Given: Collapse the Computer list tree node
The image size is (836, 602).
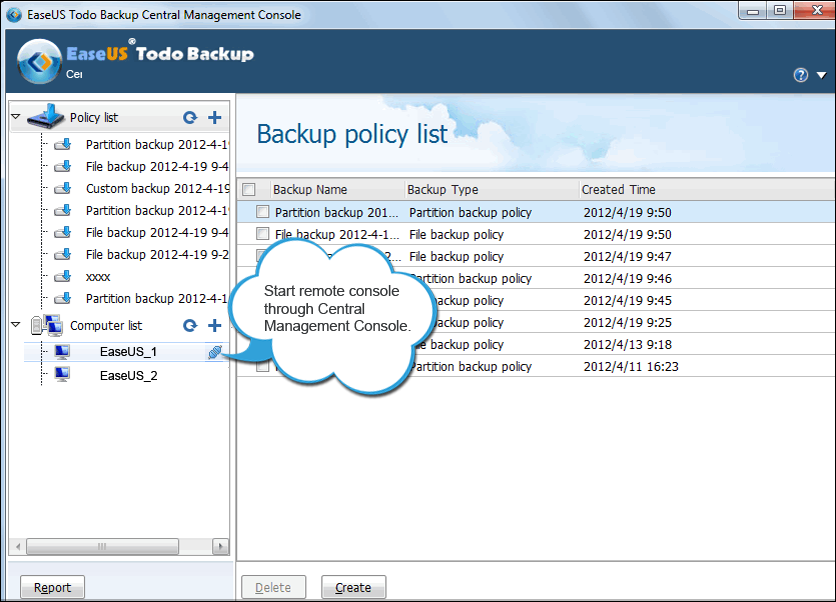Looking at the screenshot, I should point(15,325).
